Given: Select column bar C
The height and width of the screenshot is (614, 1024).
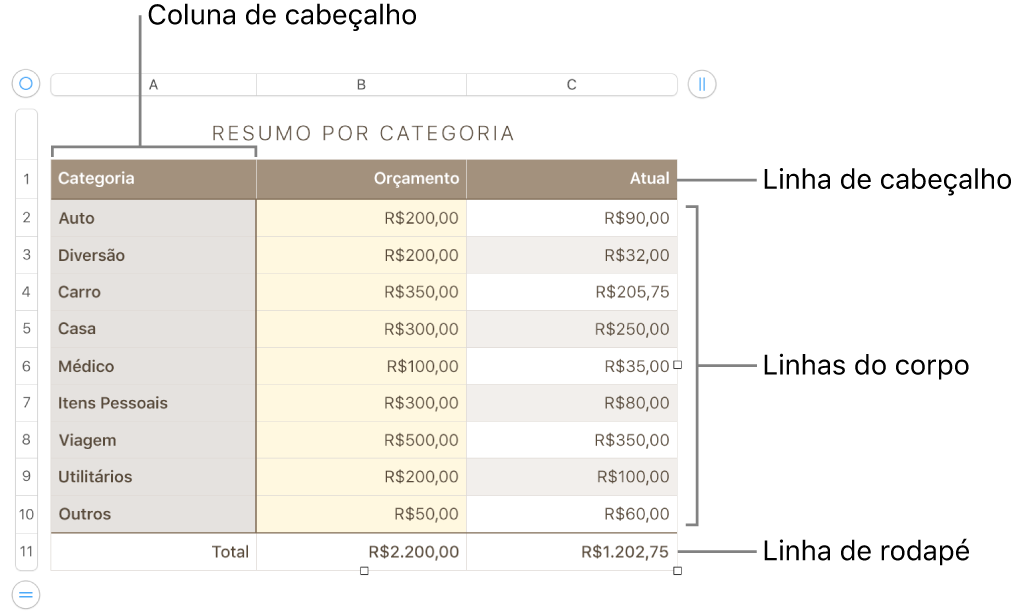Looking at the screenshot, I should (571, 84).
